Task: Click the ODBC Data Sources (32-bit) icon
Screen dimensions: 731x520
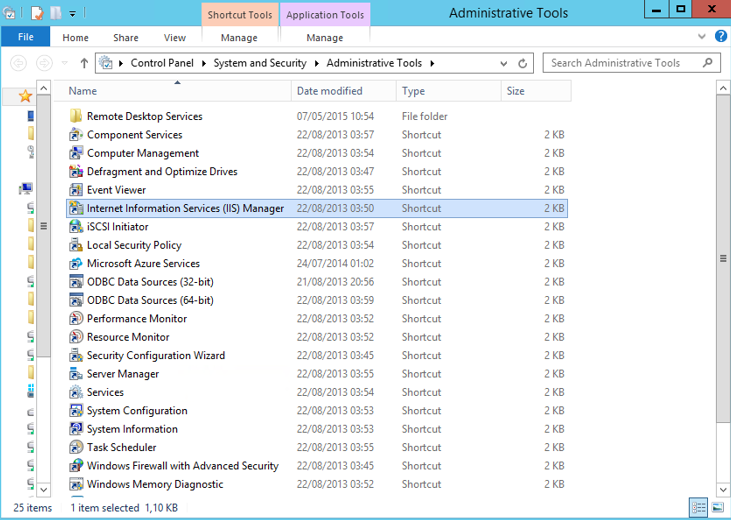Action: tap(76, 282)
